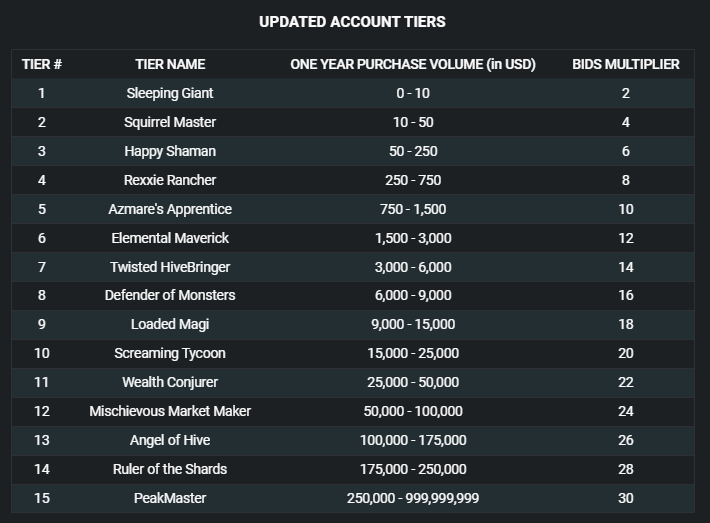710x523 pixels.
Task: Click the Happy Shaman cell
Action: tap(170, 151)
